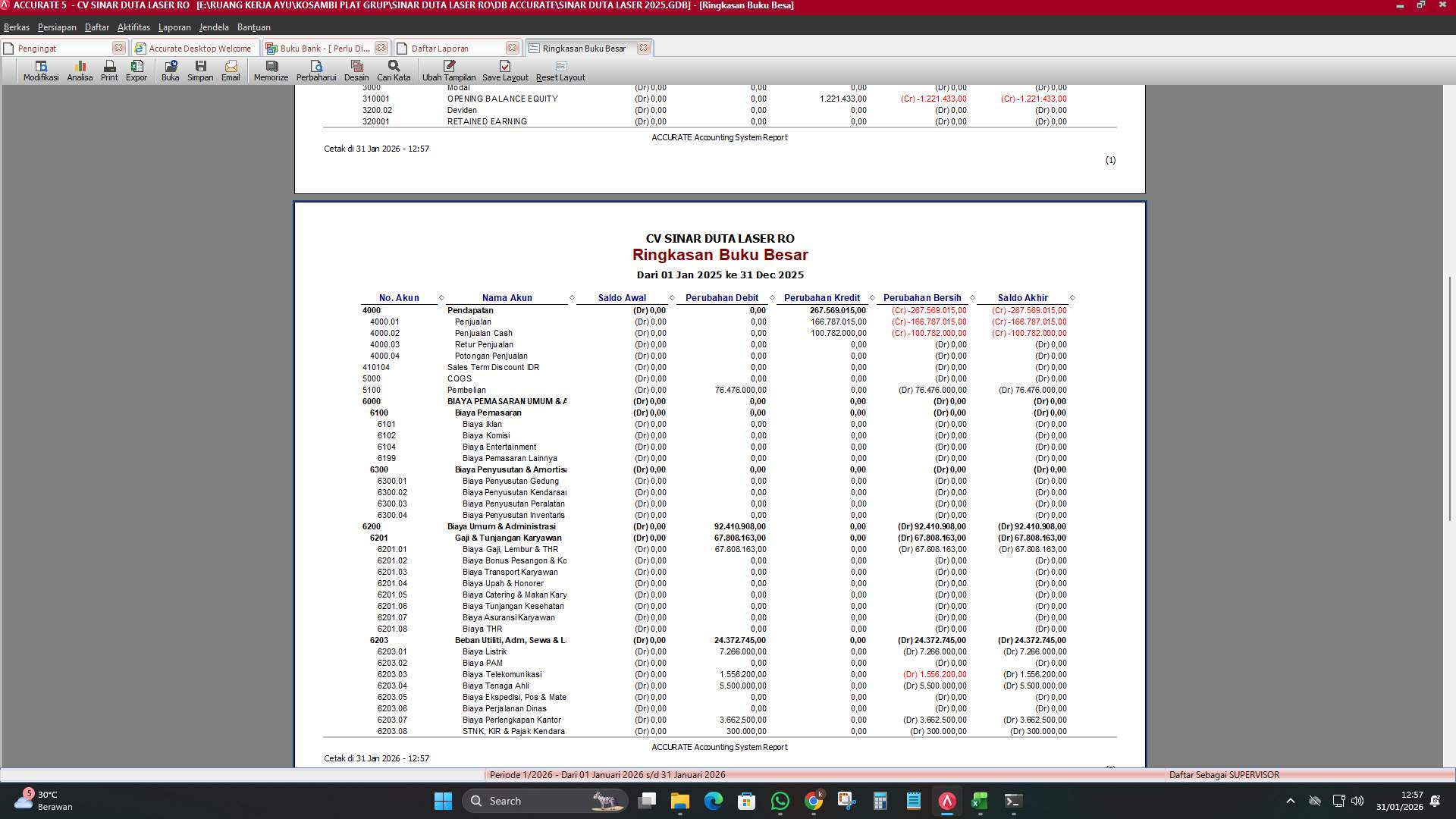Click the Reset Layout button
This screenshot has height=819, width=1456.
click(560, 71)
